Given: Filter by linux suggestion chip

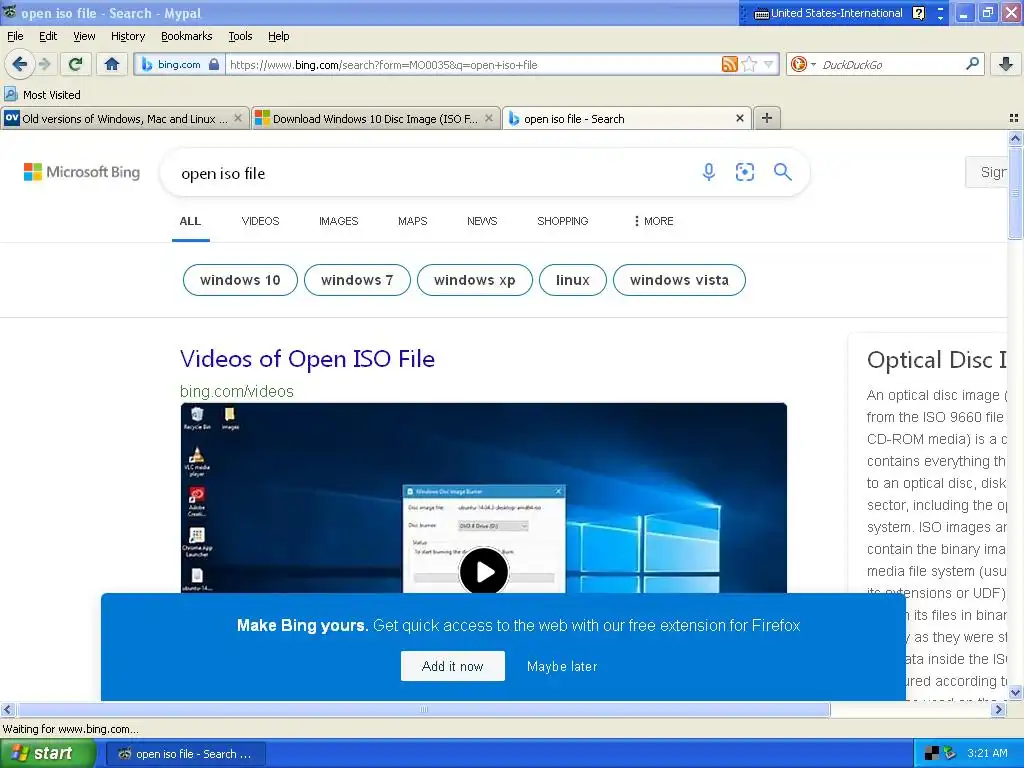Looking at the screenshot, I should coord(573,280).
